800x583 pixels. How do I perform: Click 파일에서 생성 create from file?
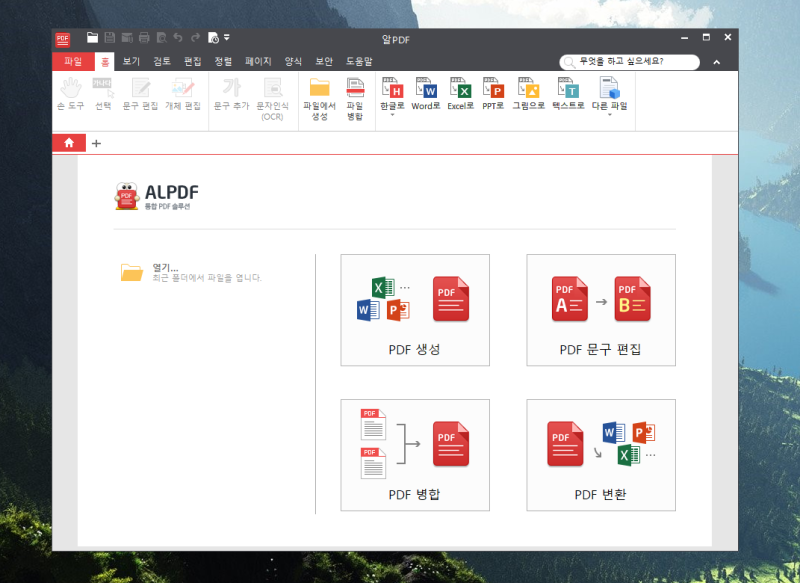point(319,99)
